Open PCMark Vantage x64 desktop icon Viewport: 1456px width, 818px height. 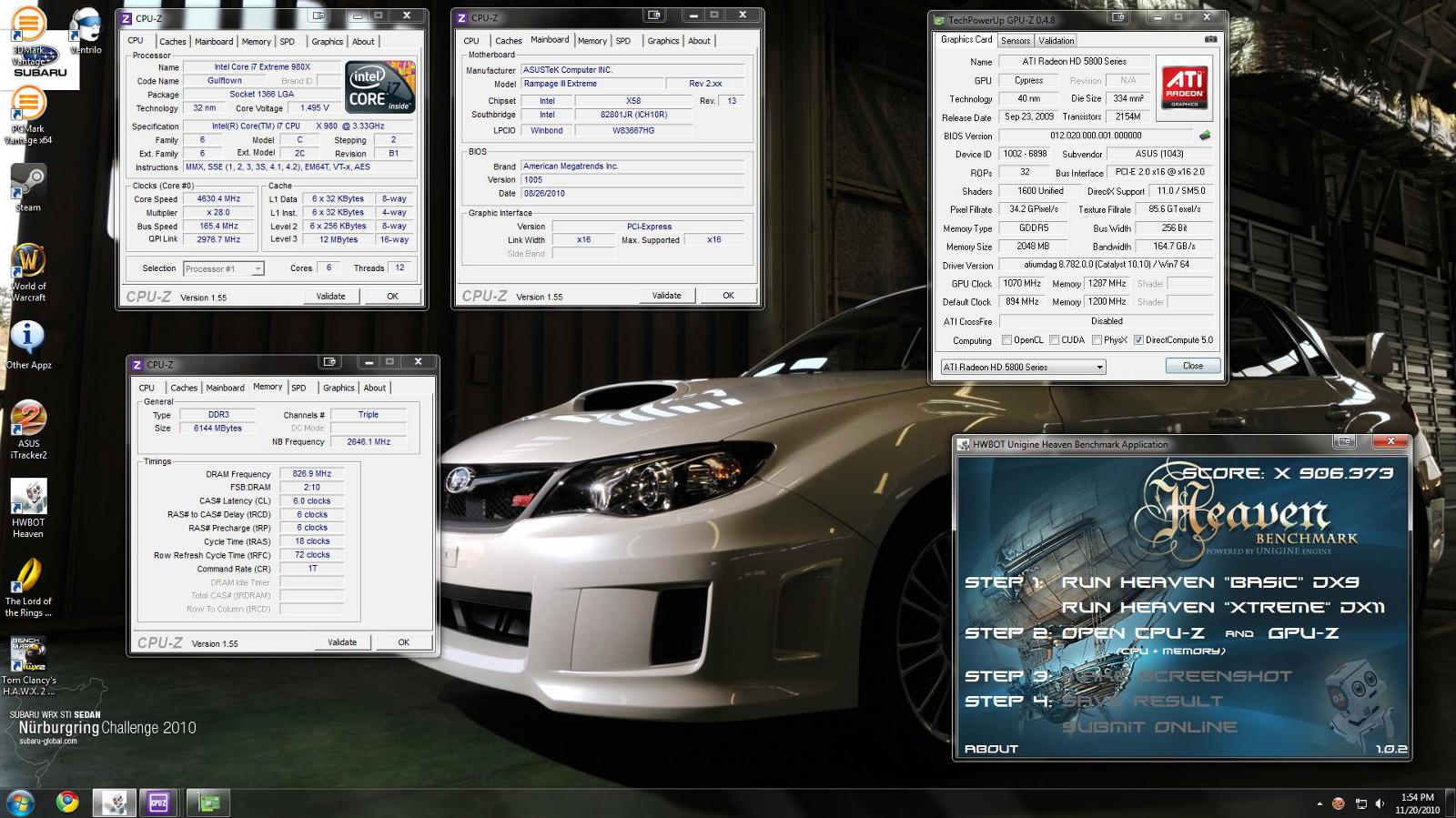point(28,116)
